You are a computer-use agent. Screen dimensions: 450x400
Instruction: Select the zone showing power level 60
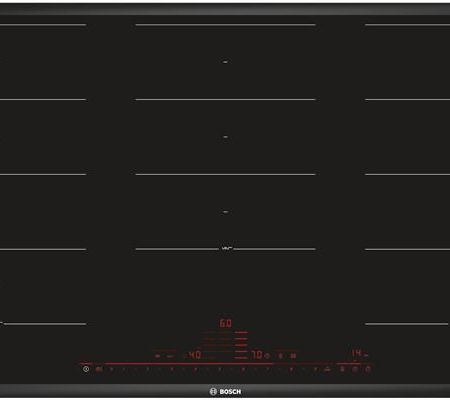coord(226,323)
